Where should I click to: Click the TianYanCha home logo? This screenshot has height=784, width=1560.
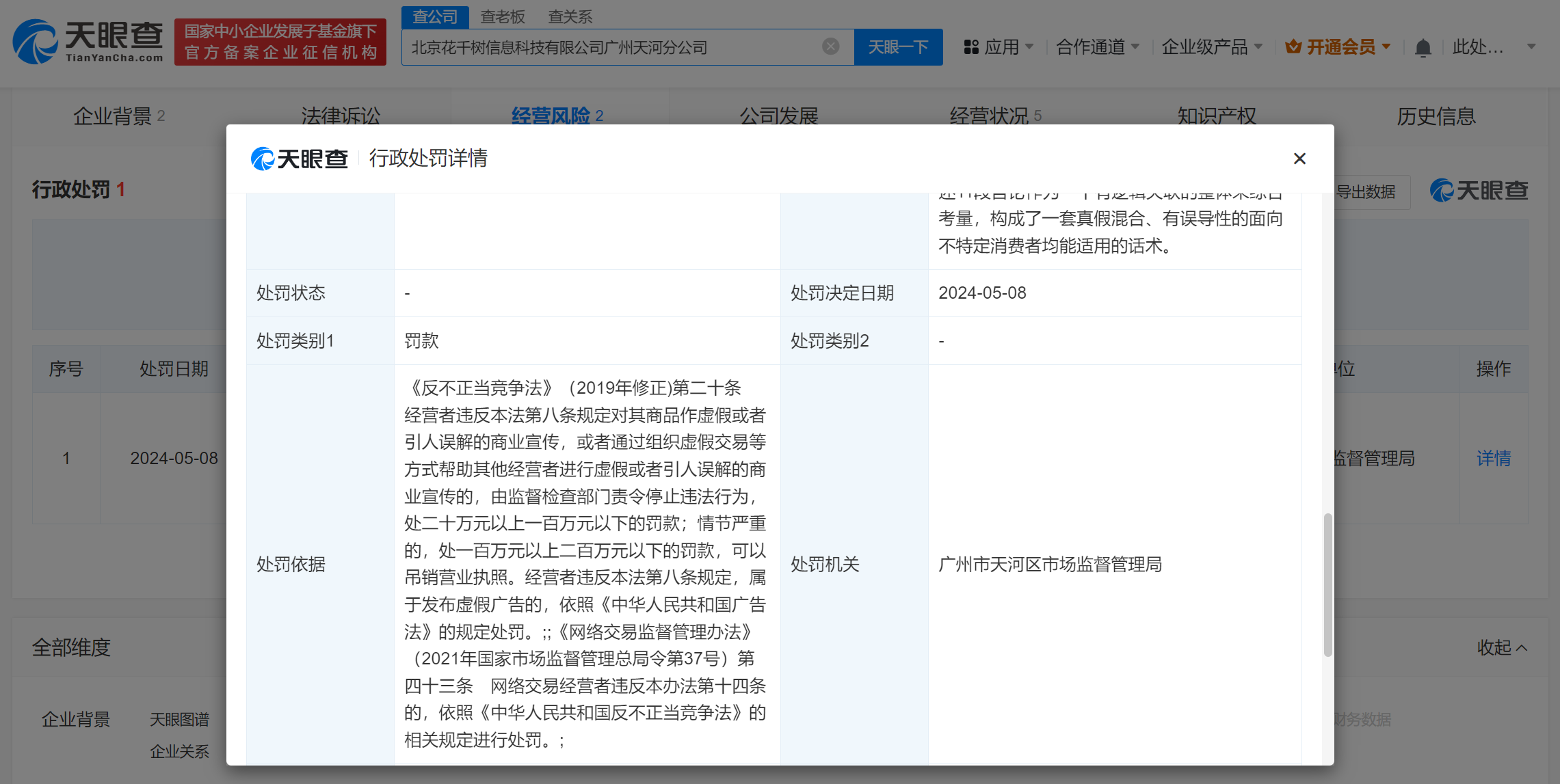click(88, 42)
